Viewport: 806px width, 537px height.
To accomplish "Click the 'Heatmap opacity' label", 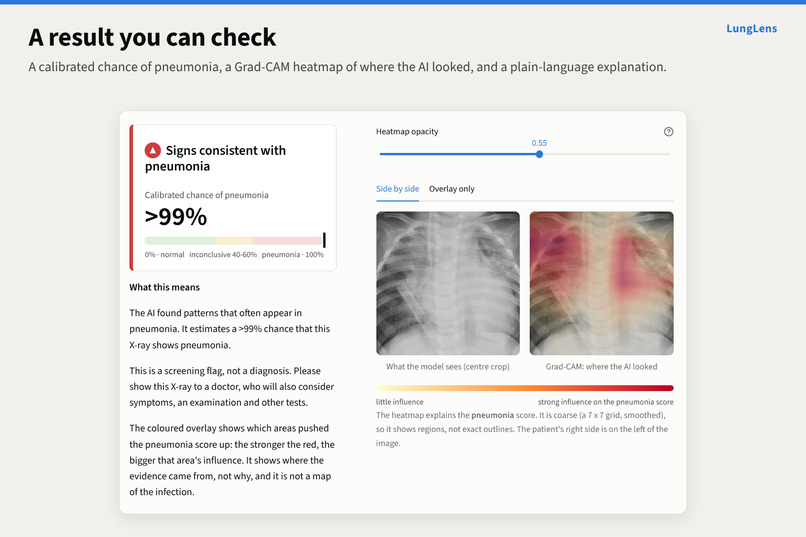I will [407, 132].
